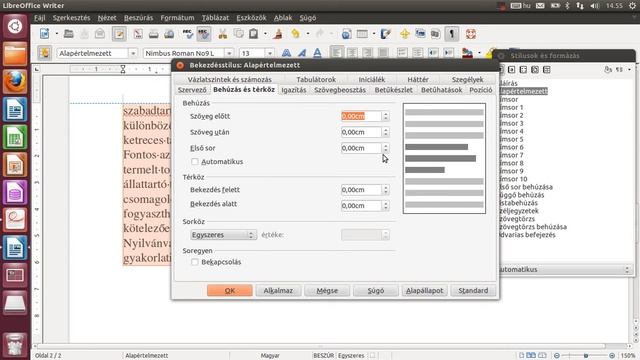
Task: Click the Insert Table icon
Action: [362, 34]
